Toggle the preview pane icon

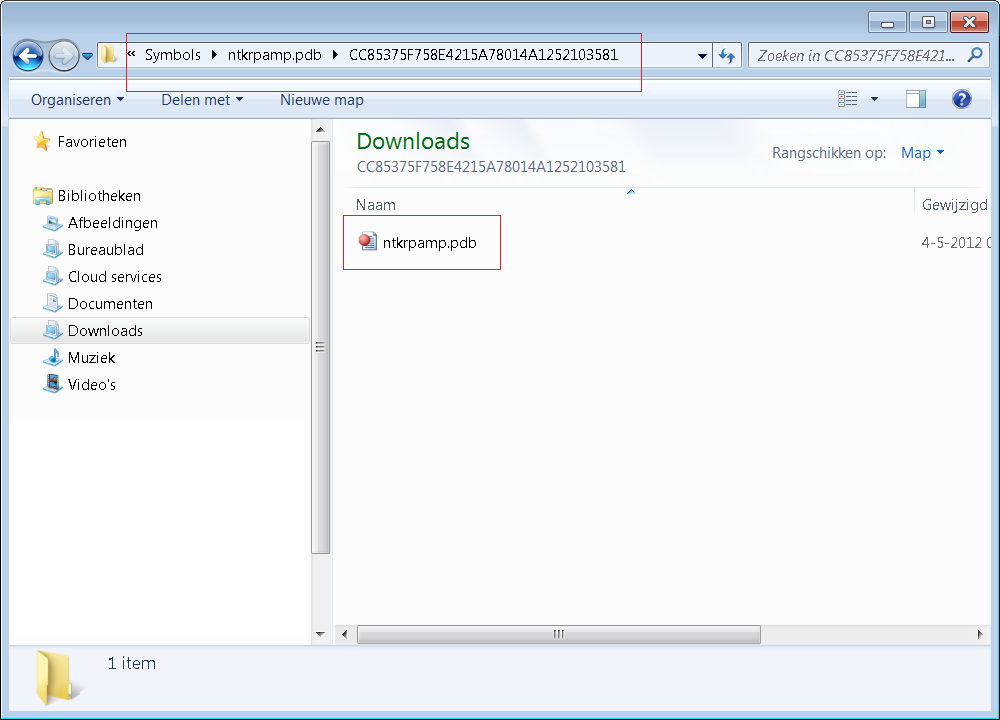pyautogui.click(x=916, y=99)
